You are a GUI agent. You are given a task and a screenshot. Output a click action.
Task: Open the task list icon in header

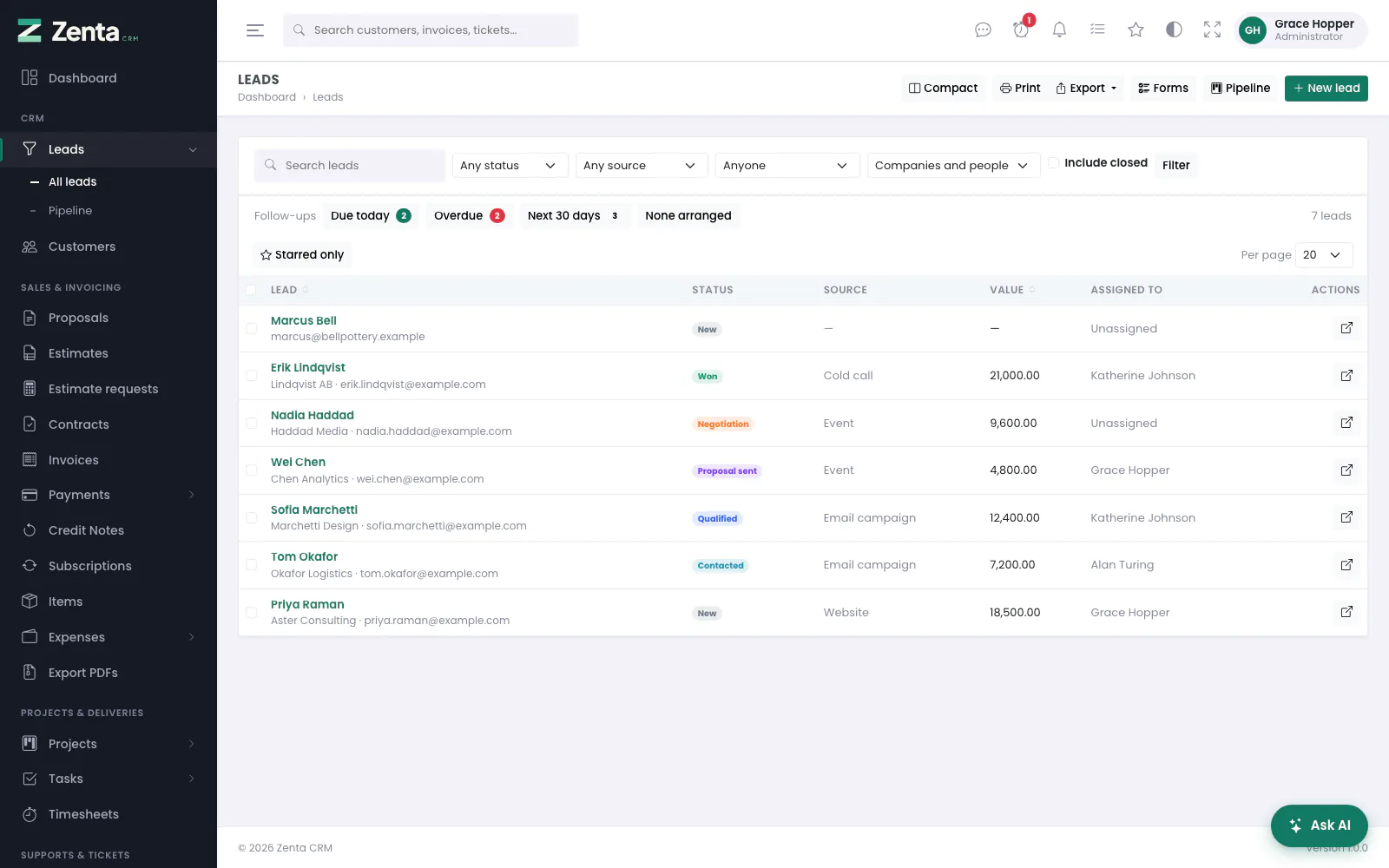click(1097, 30)
